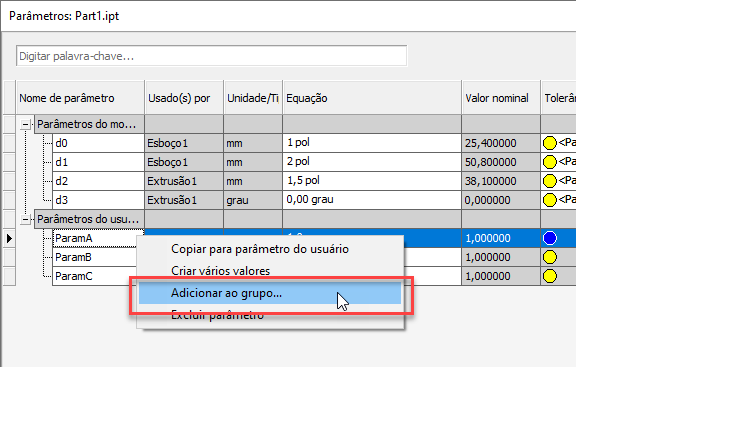The image size is (747, 448).
Task: Select the d2 parameter name
Action: (98, 181)
